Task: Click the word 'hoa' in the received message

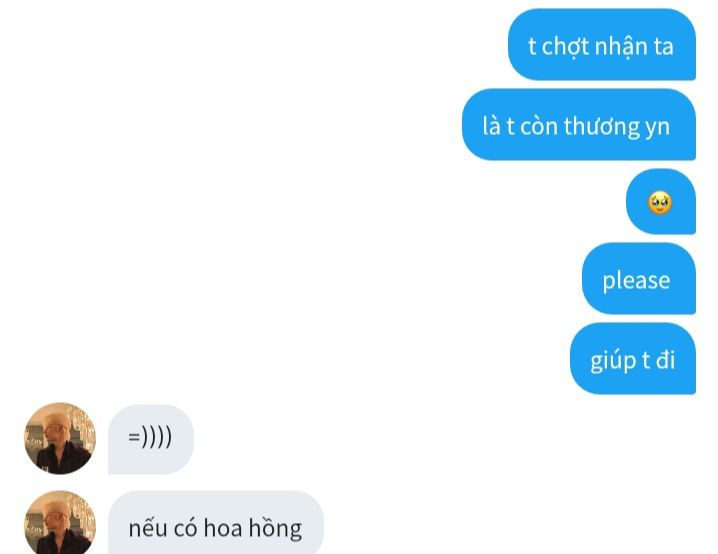Action: click(223, 528)
